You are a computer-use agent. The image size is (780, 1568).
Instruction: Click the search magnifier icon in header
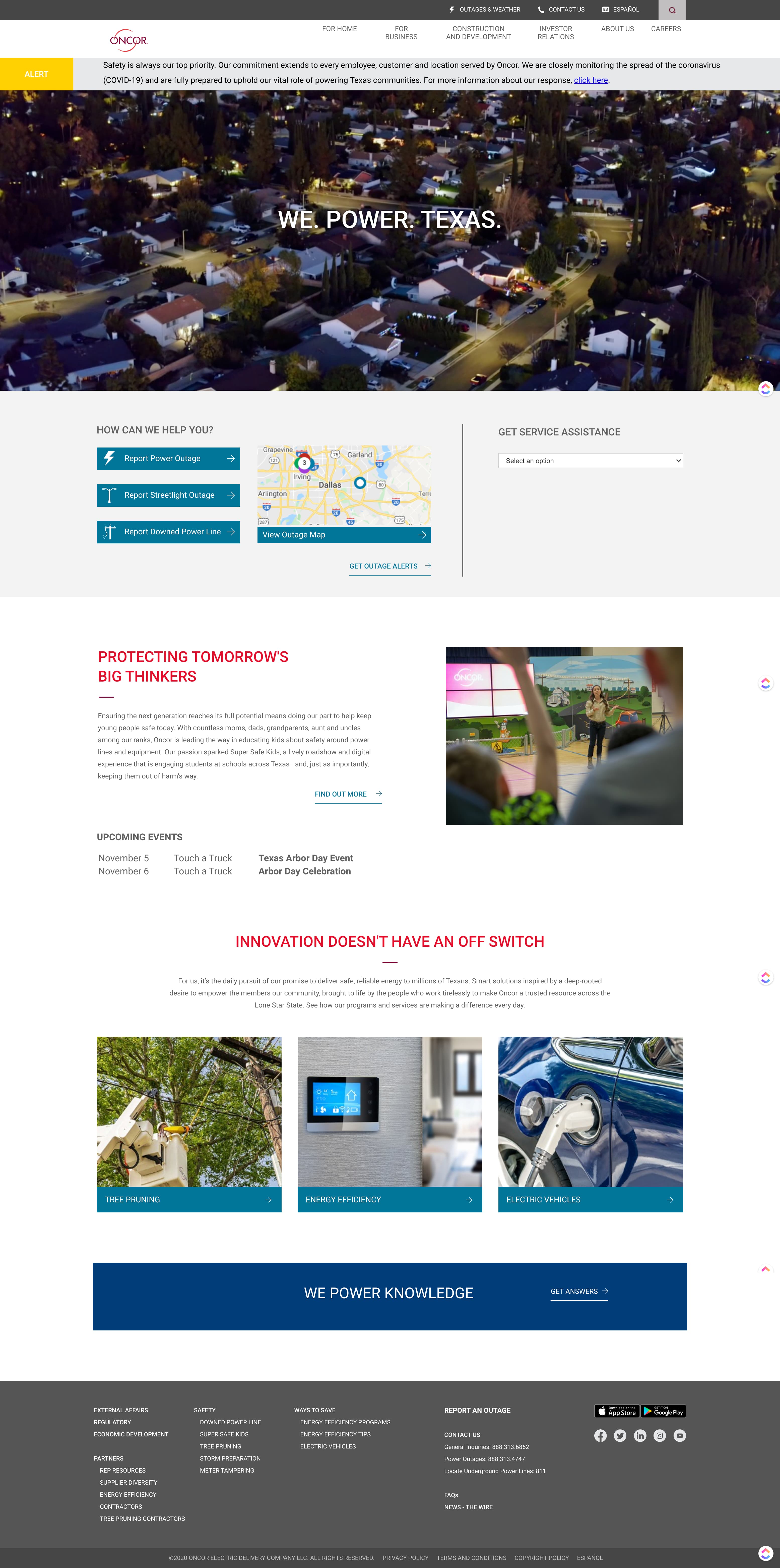(x=670, y=9)
